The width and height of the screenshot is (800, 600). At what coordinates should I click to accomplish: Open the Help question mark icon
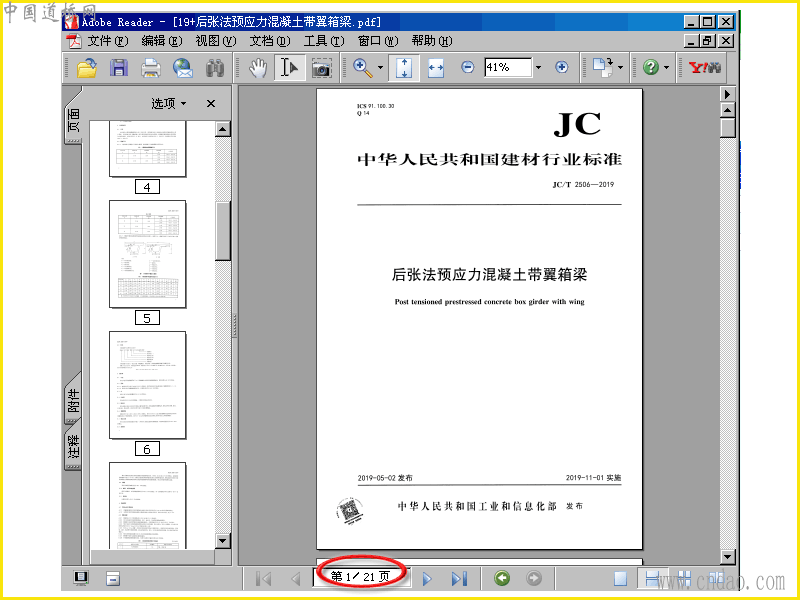click(x=651, y=67)
